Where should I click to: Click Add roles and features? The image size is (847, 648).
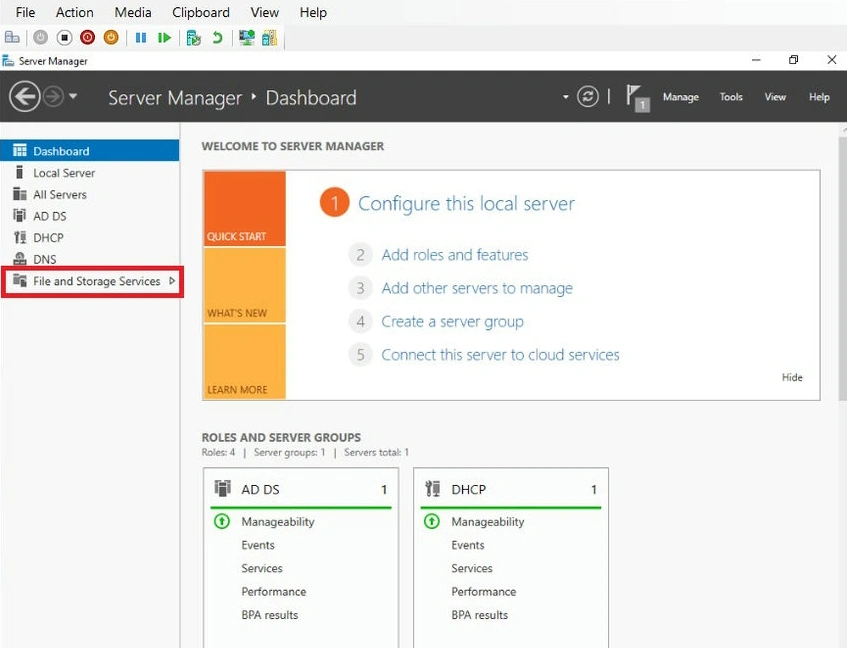pyautogui.click(x=455, y=254)
